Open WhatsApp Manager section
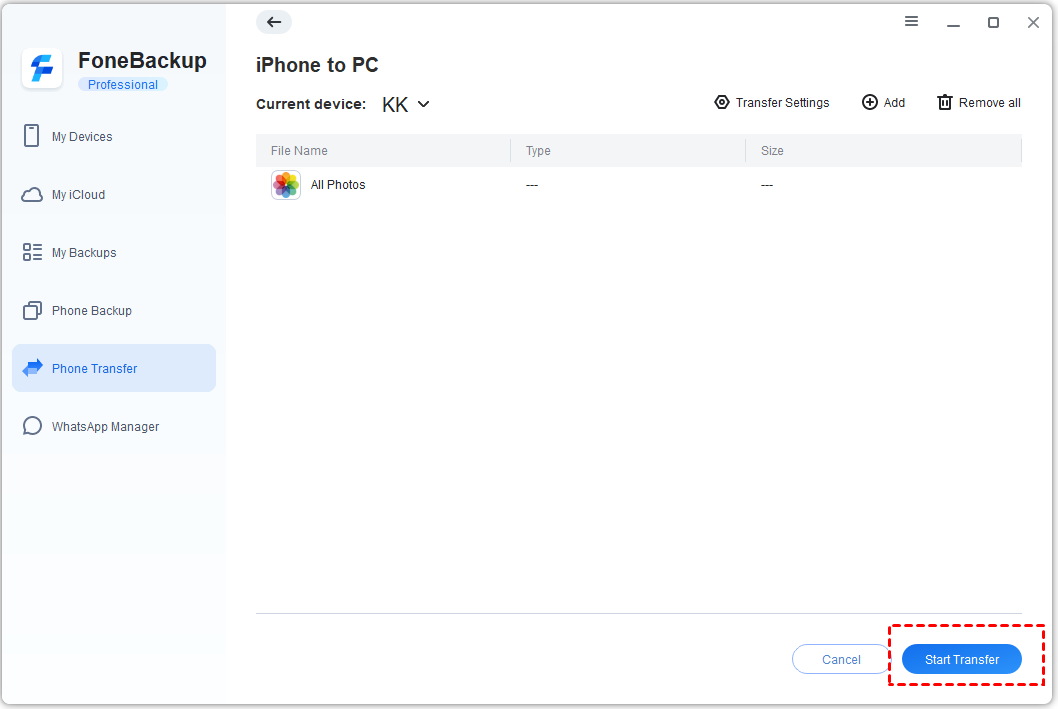The height and width of the screenshot is (709, 1058). point(114,426)
